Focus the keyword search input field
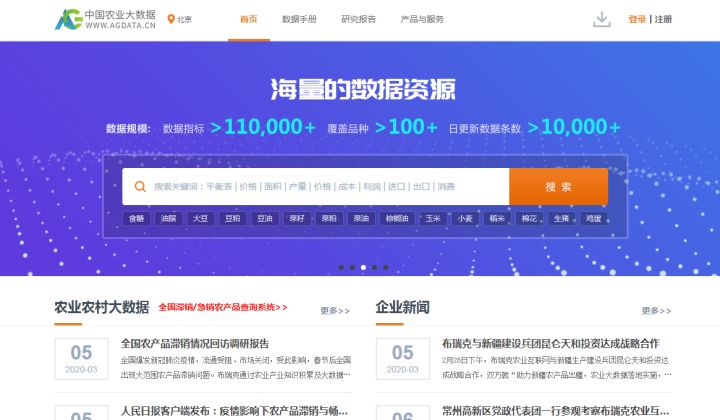 pyautogui.click(x=315, y=186)
